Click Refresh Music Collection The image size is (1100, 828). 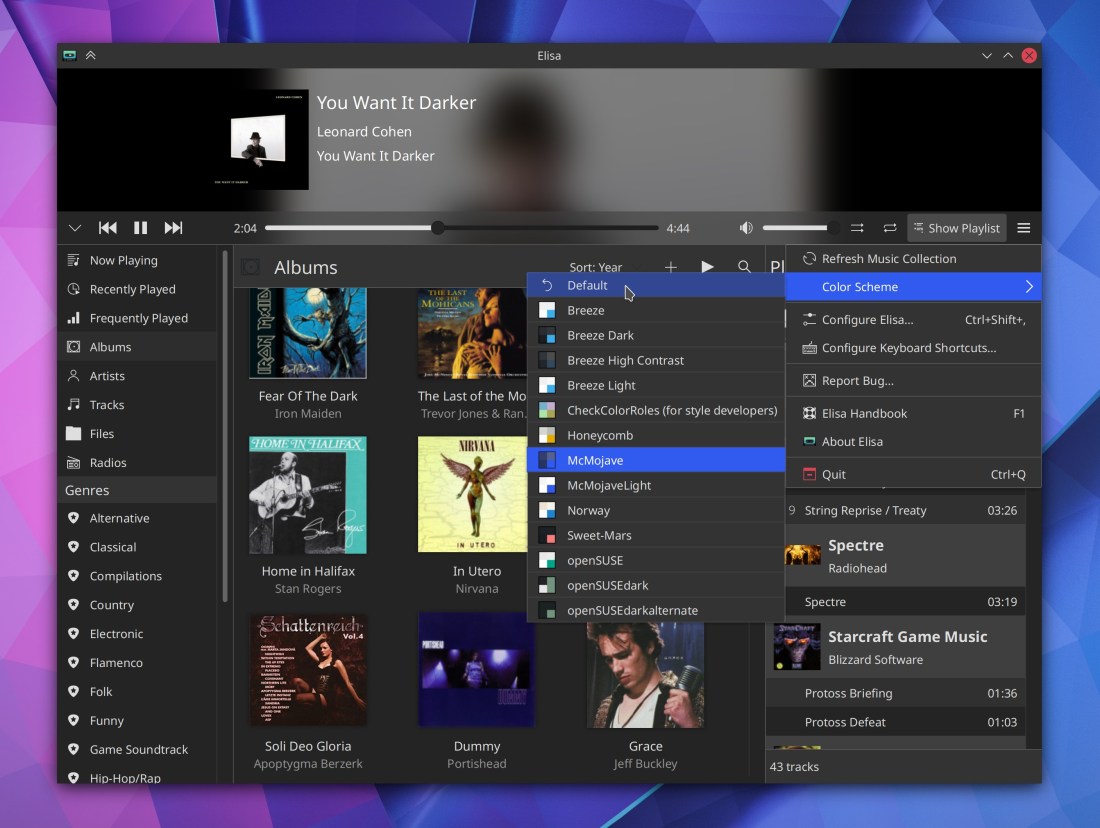point(888,259)
